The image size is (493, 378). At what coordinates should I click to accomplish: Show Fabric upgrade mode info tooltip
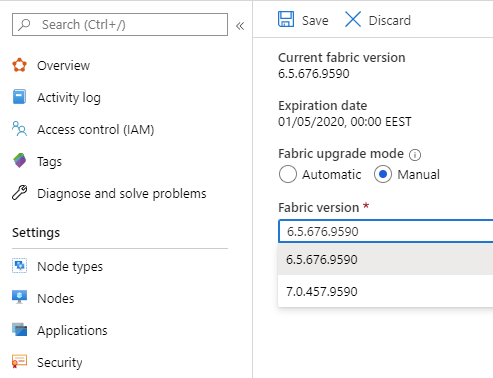tap(415, 155)
